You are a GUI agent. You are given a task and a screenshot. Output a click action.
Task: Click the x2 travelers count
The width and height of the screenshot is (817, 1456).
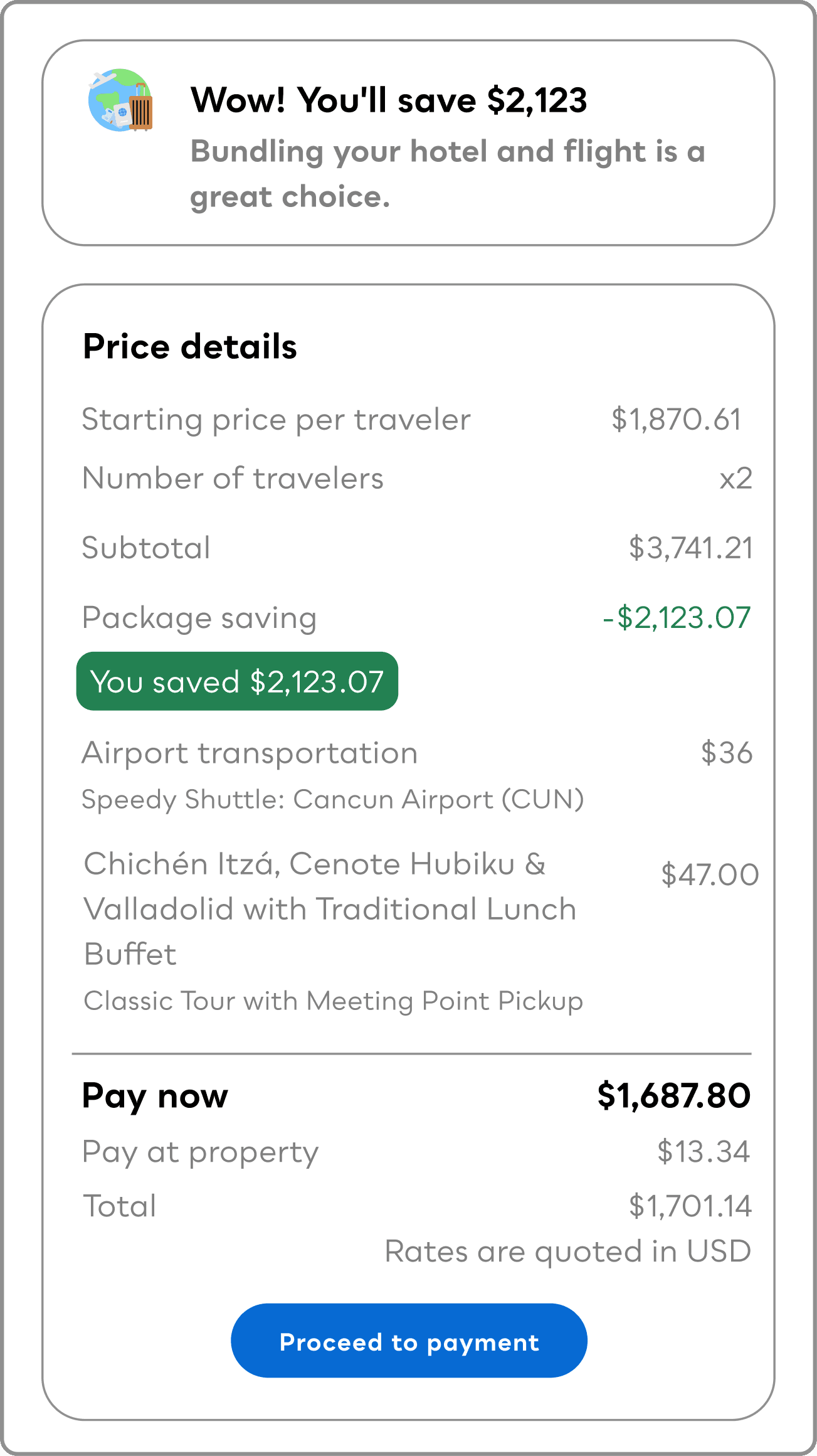(x=735, y=479)
